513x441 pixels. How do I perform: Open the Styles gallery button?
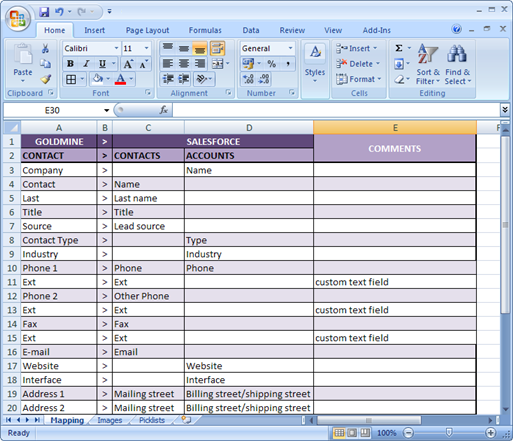[x=315, y=63]
